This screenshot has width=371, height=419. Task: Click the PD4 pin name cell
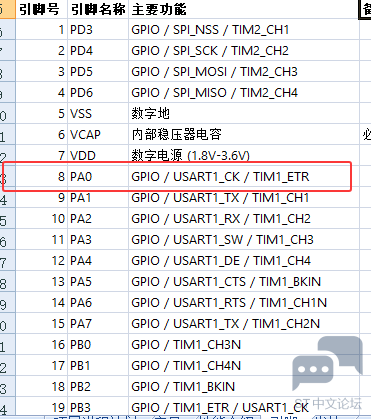click(x=98, y=51)
